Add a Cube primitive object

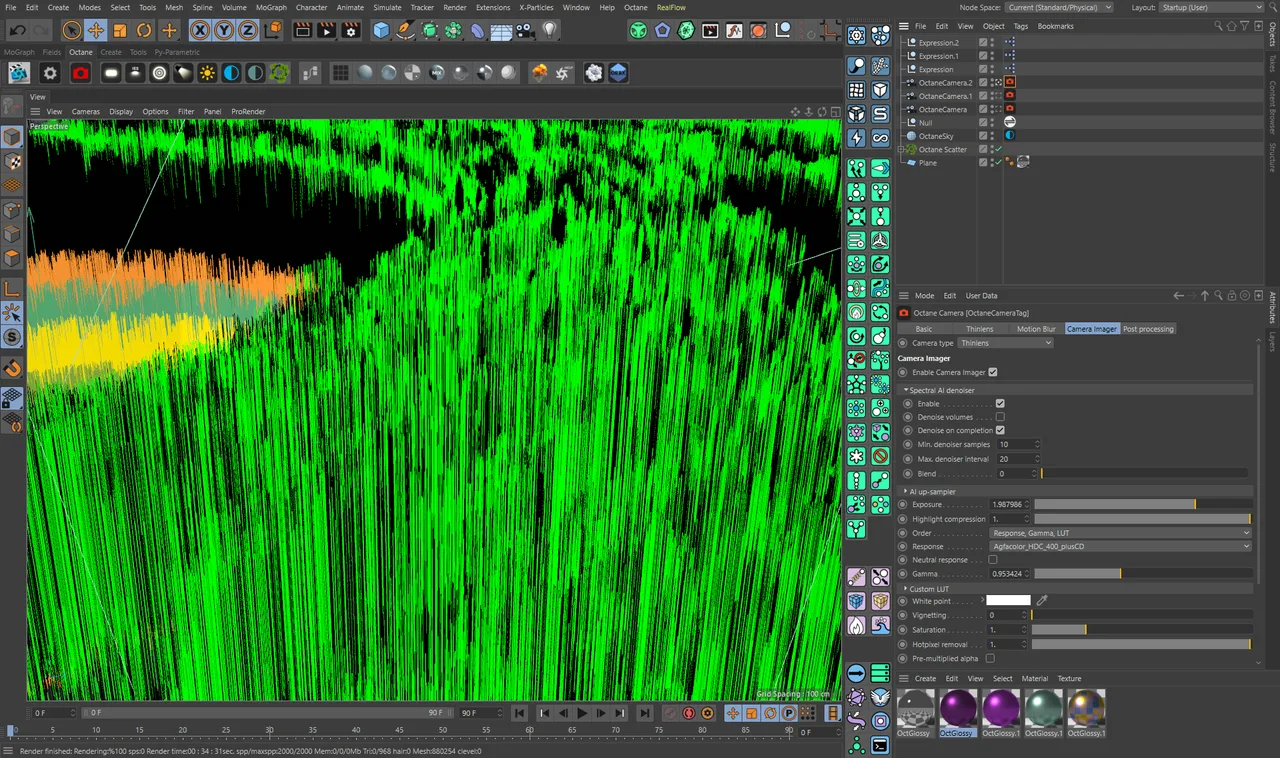[381, 31]
